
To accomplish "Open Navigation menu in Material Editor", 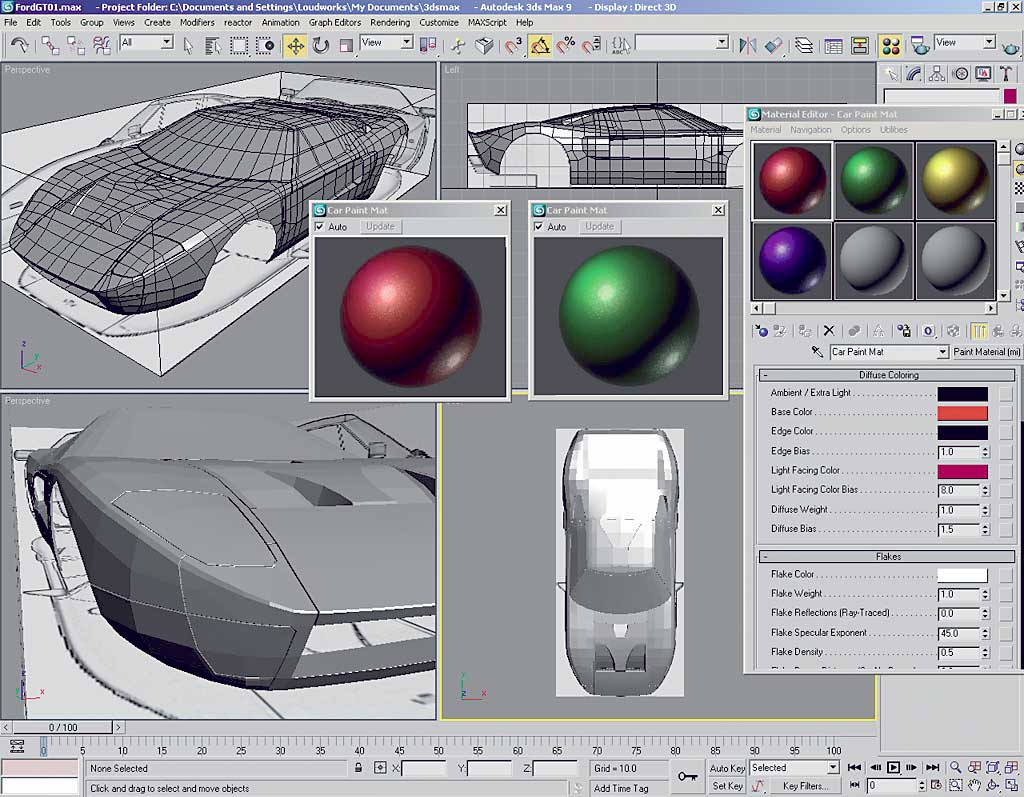I will tap(810, 130).
